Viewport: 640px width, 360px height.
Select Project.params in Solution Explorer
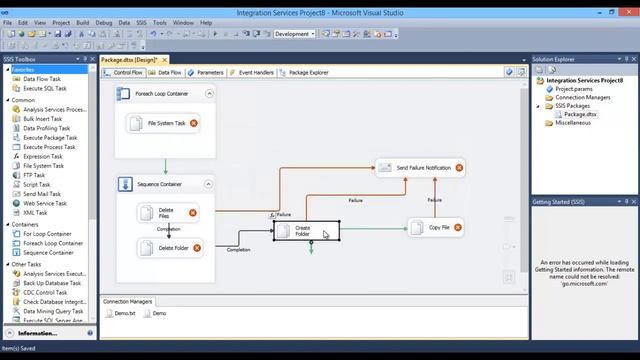pos(573,89)
